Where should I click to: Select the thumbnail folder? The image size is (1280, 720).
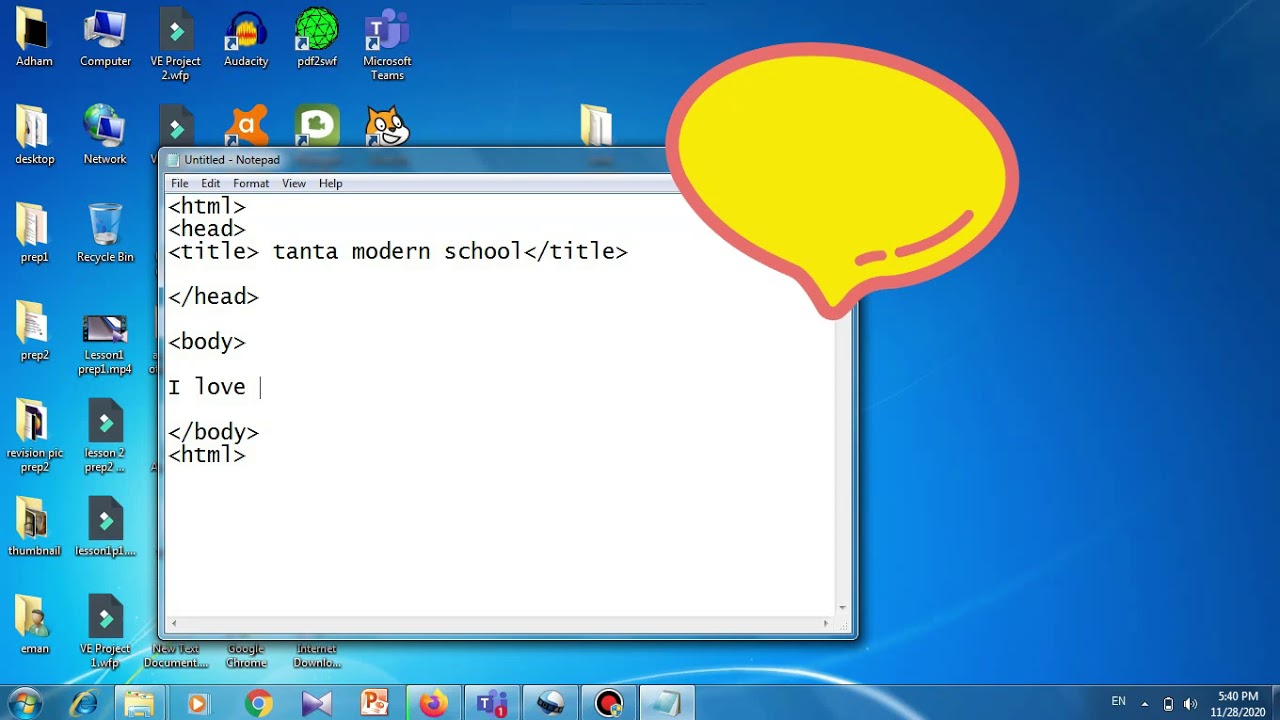pyautogui.click(x=34, y=527)
